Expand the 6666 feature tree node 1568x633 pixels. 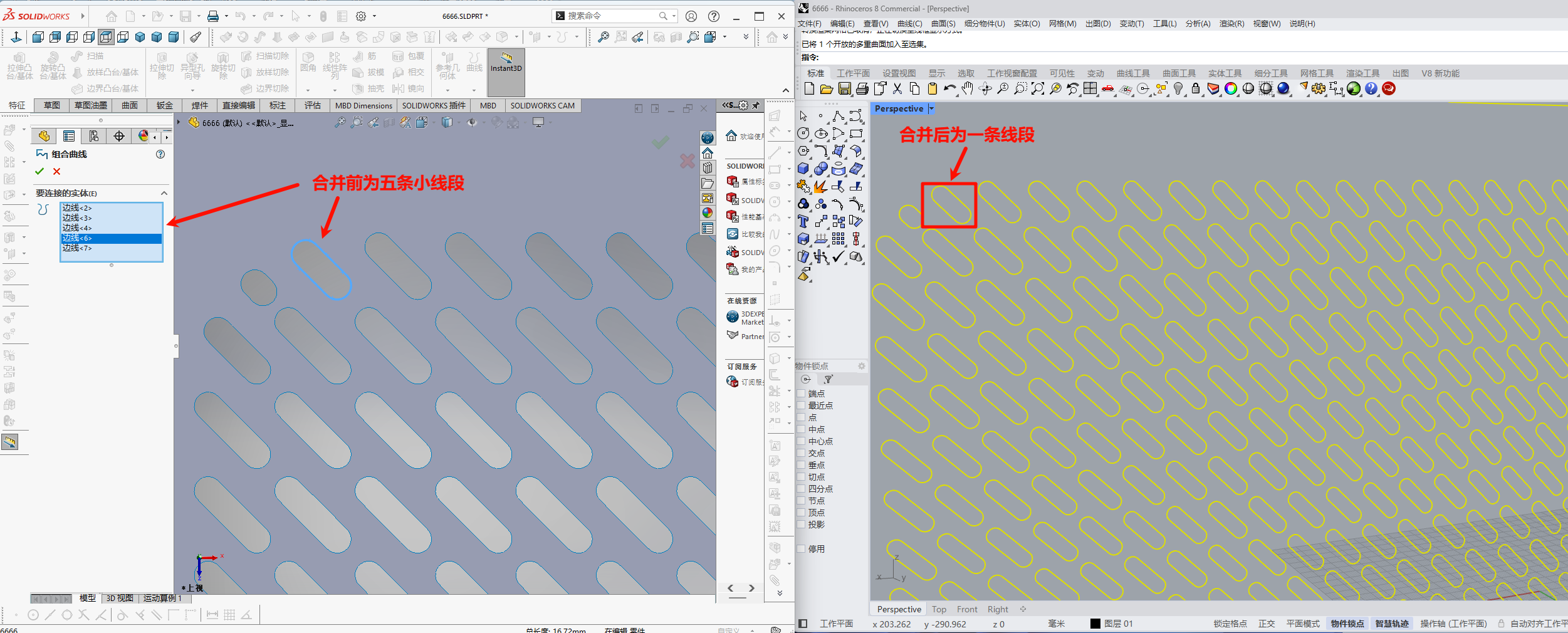[179, 123]
